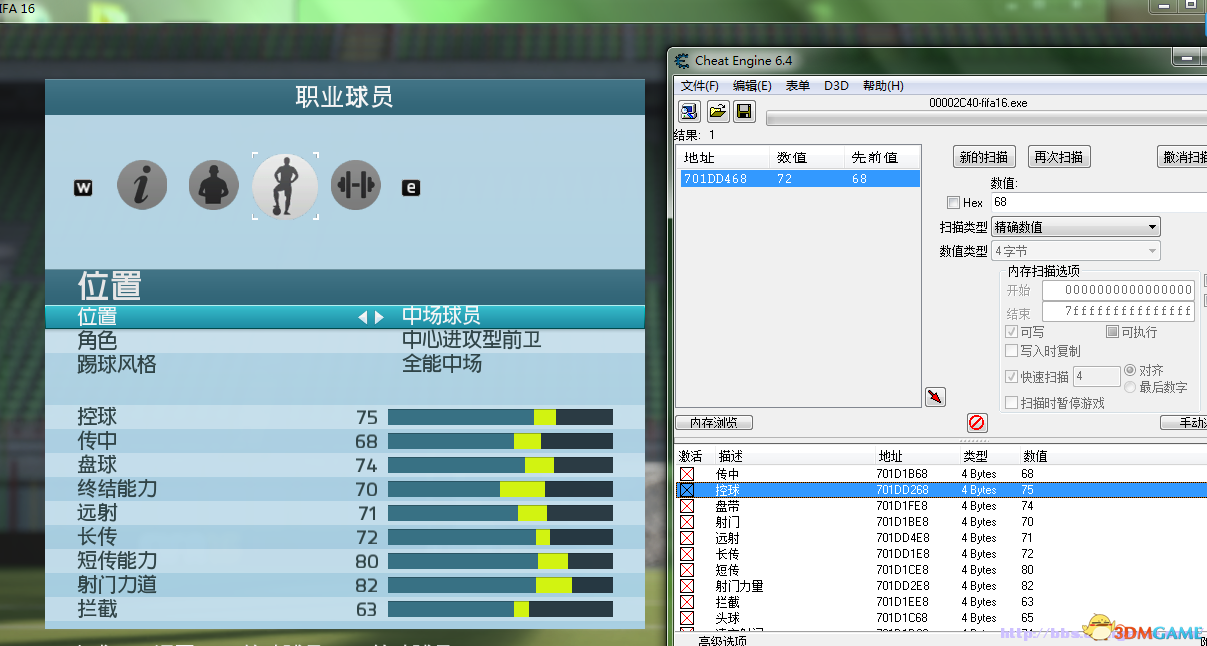Select the 角色 role row in game
This screenshot has width=1207, height=646.
345,341
